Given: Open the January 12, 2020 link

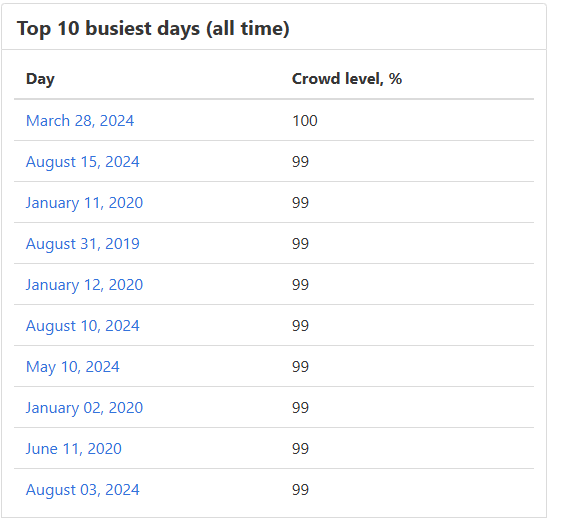Looking at the screenshot, I should tap(84, 285).
